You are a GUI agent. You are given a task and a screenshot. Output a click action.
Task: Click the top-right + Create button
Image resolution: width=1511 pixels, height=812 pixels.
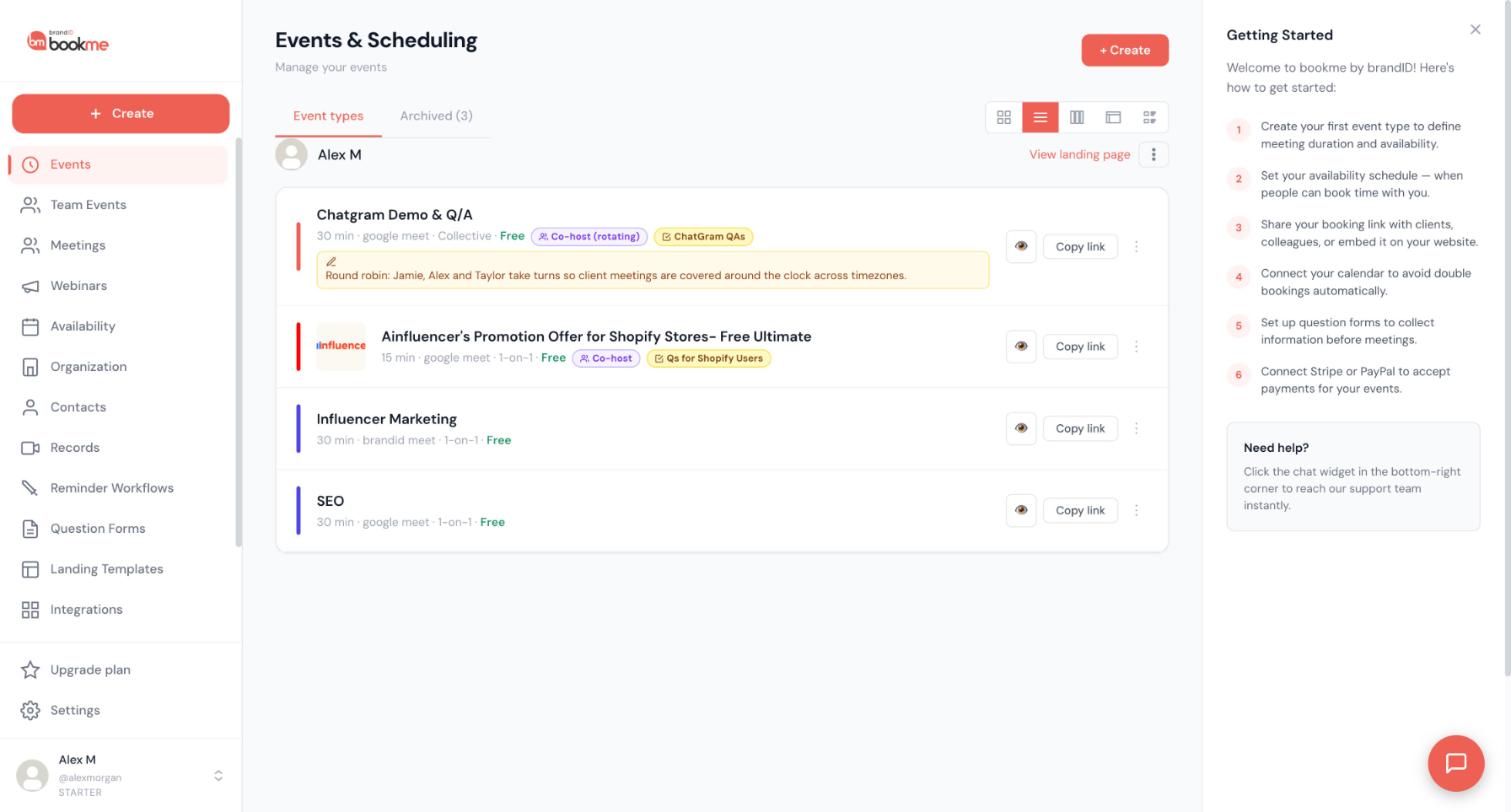[x=1125, y=50]
